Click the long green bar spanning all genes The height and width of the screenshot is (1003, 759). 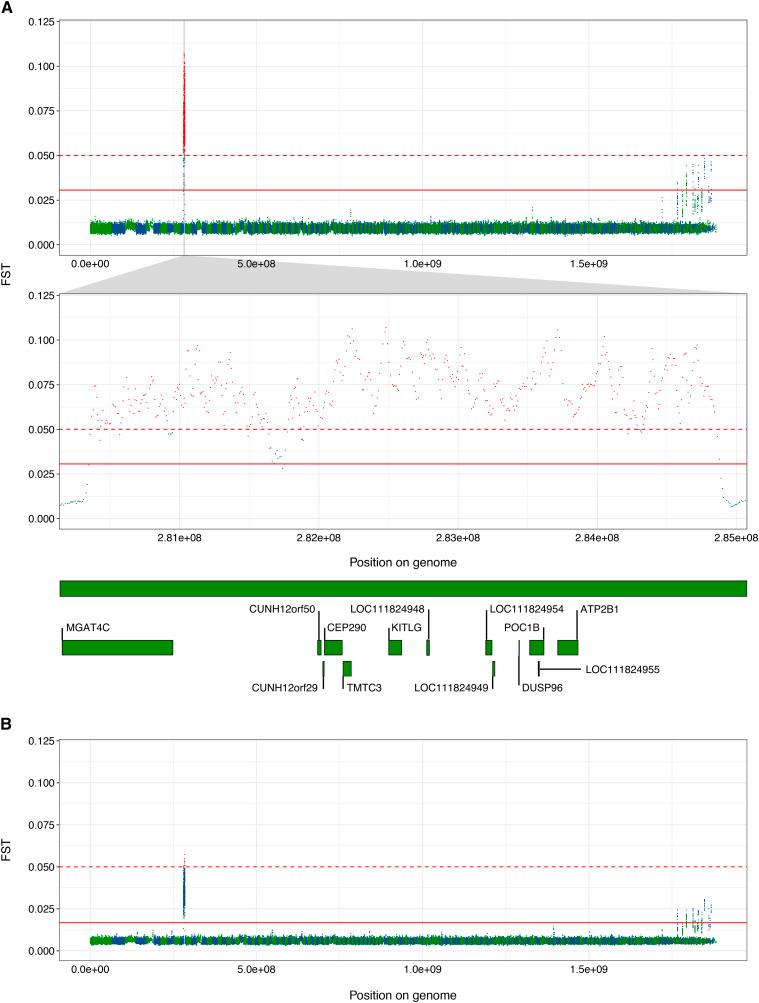(403, 589)
